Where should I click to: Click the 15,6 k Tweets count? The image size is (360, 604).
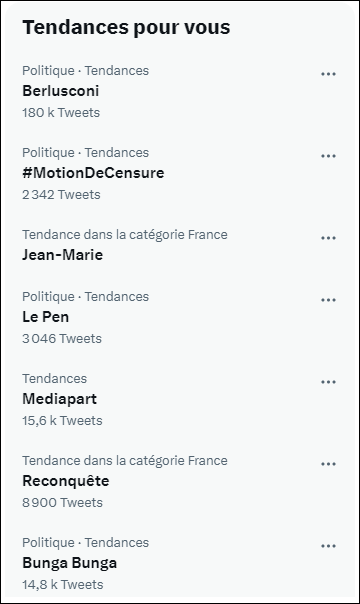pos(62,421)
